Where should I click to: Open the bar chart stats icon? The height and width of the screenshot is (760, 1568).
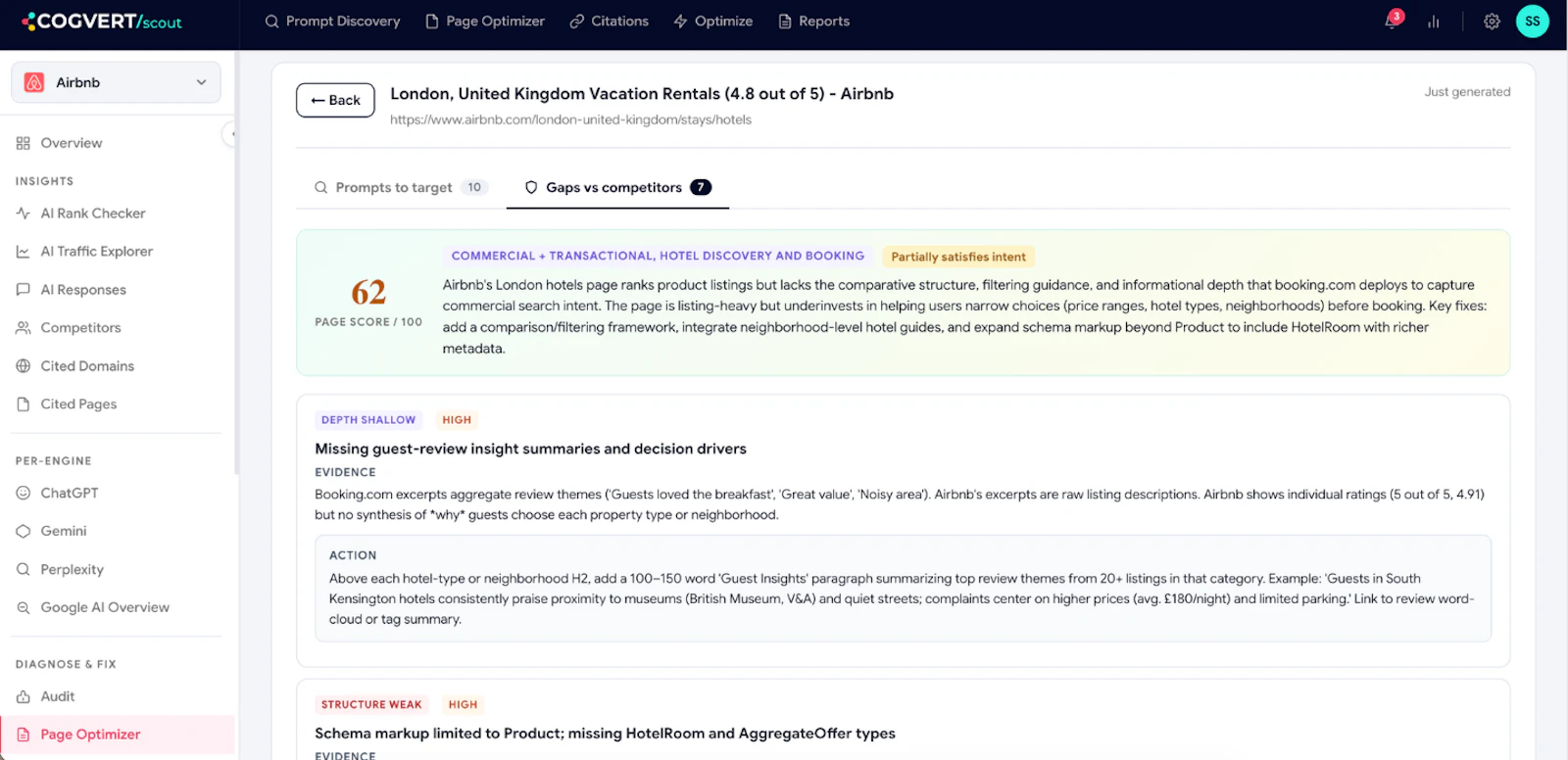tap(1433, 22)
